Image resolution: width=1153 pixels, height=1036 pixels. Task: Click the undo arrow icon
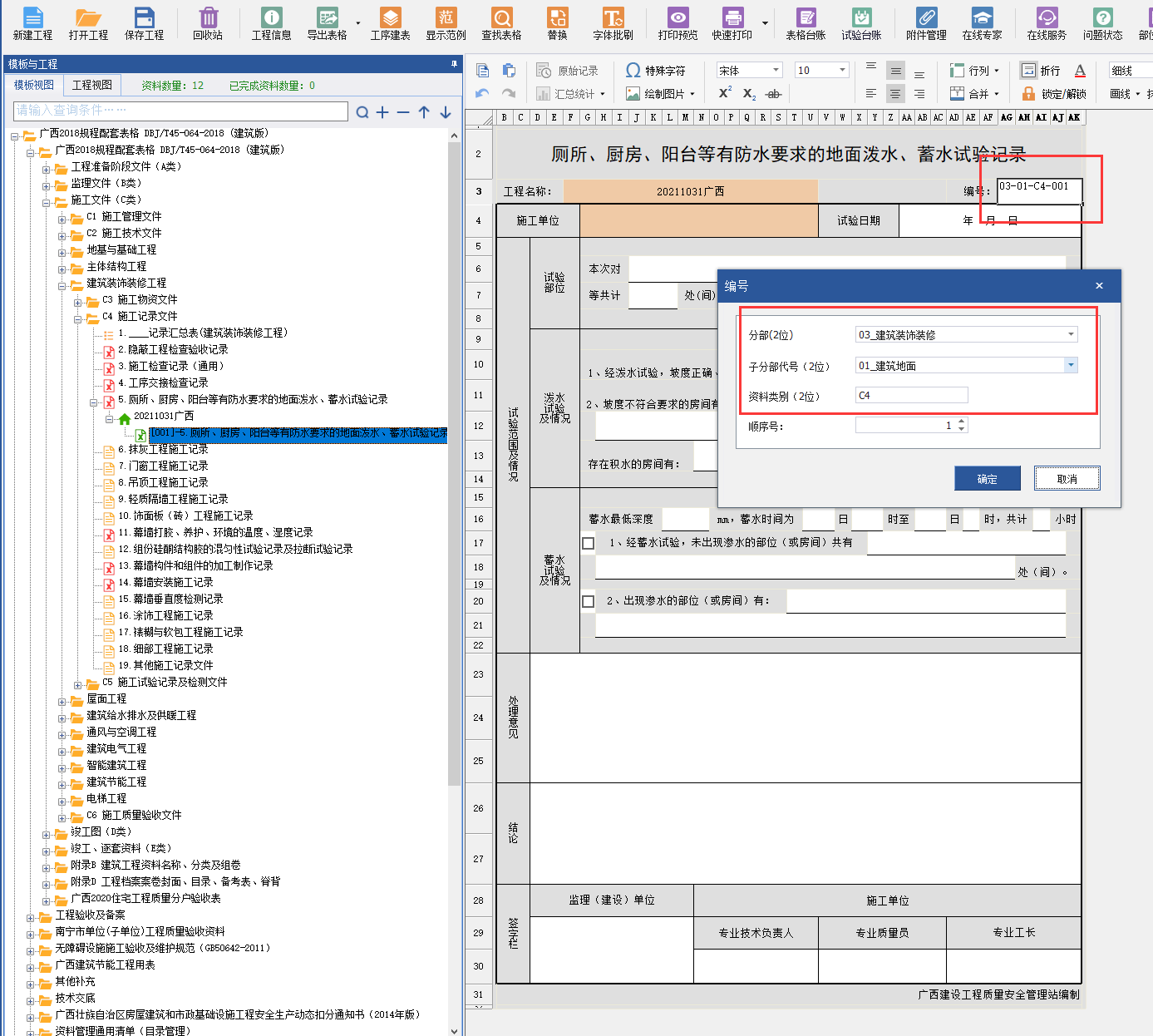click(482, 94)
